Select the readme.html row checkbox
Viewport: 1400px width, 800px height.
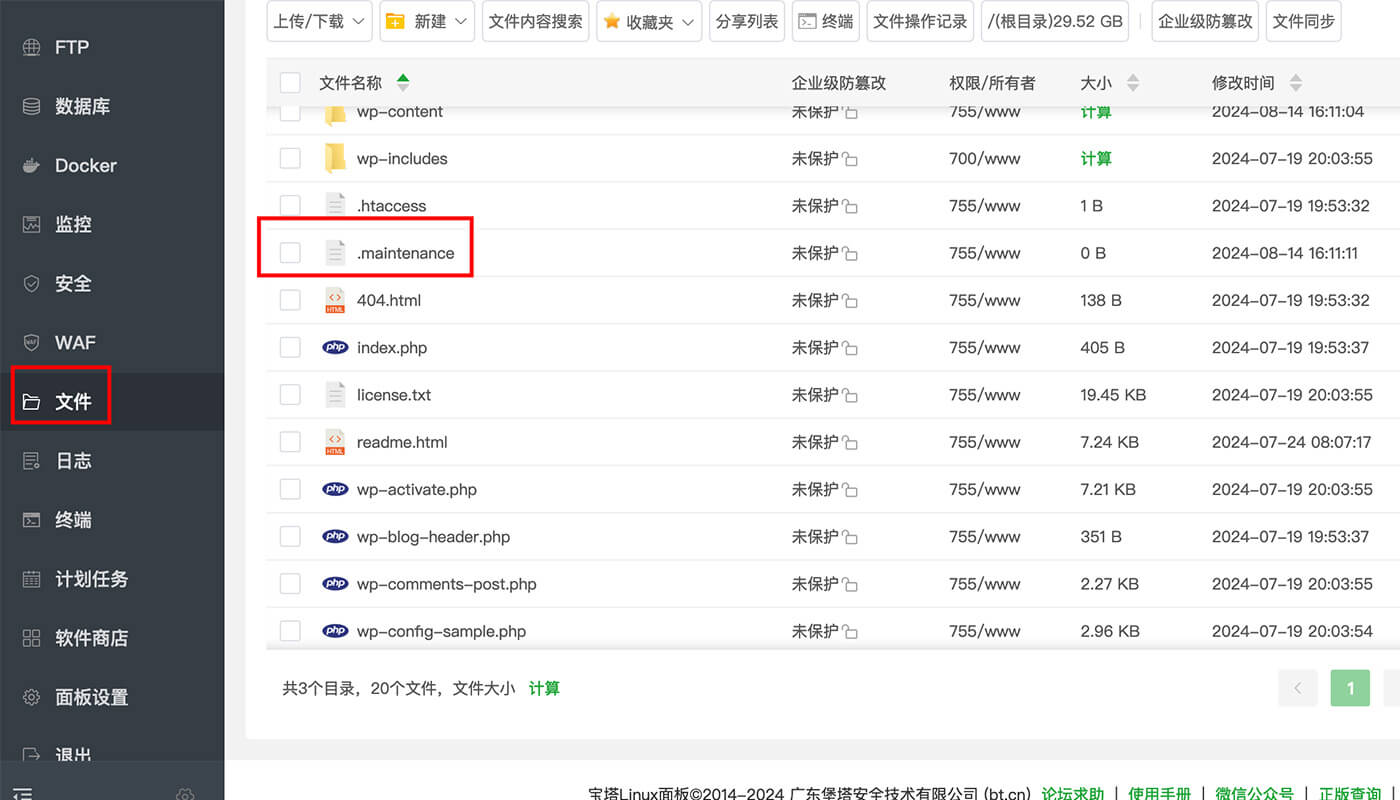(290, 442)
